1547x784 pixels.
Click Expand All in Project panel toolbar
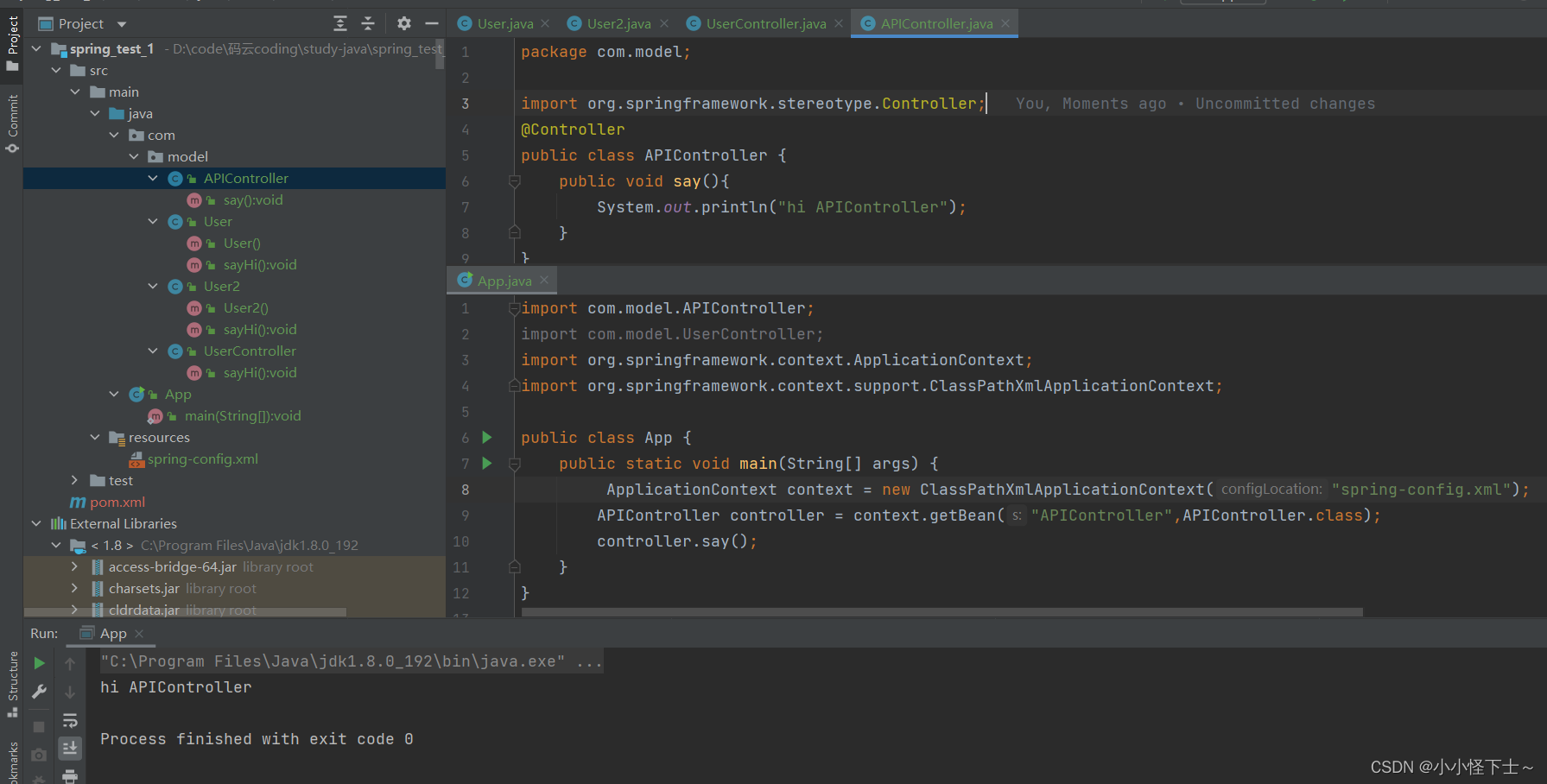(340, 23)
